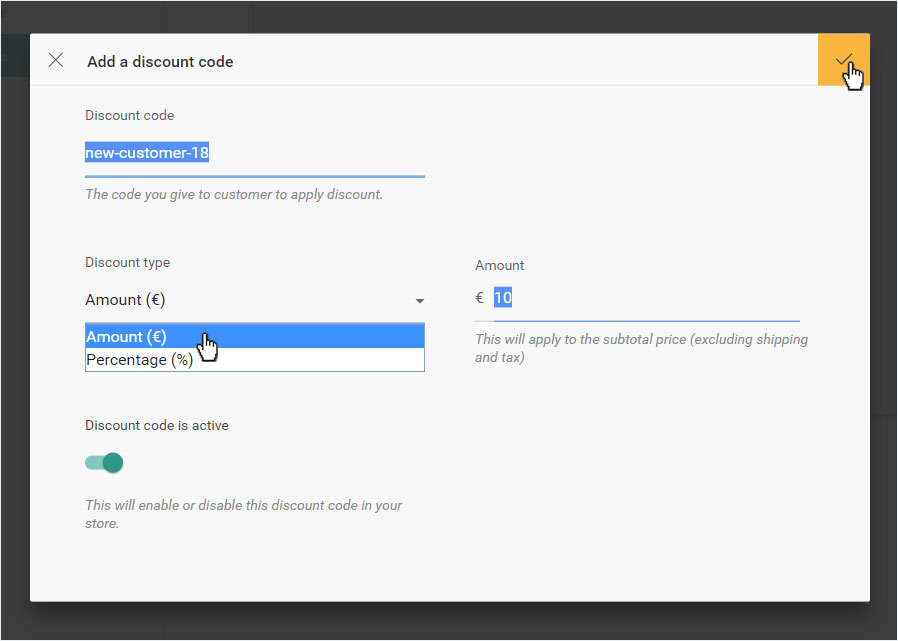The image size is (898, 641).
Task: Click the dimmed backdrop outside dialog
Action: coord(448,622)
